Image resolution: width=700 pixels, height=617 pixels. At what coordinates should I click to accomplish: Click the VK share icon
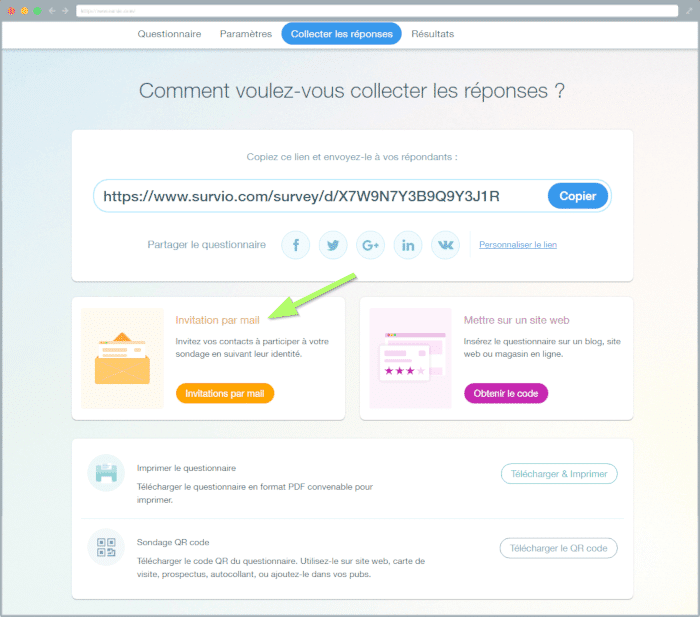click(445, 245)
